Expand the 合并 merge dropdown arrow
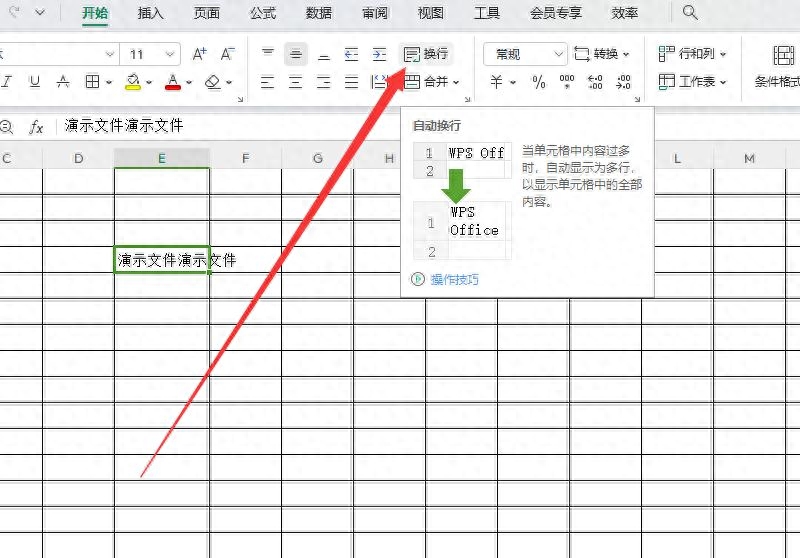 456,82
